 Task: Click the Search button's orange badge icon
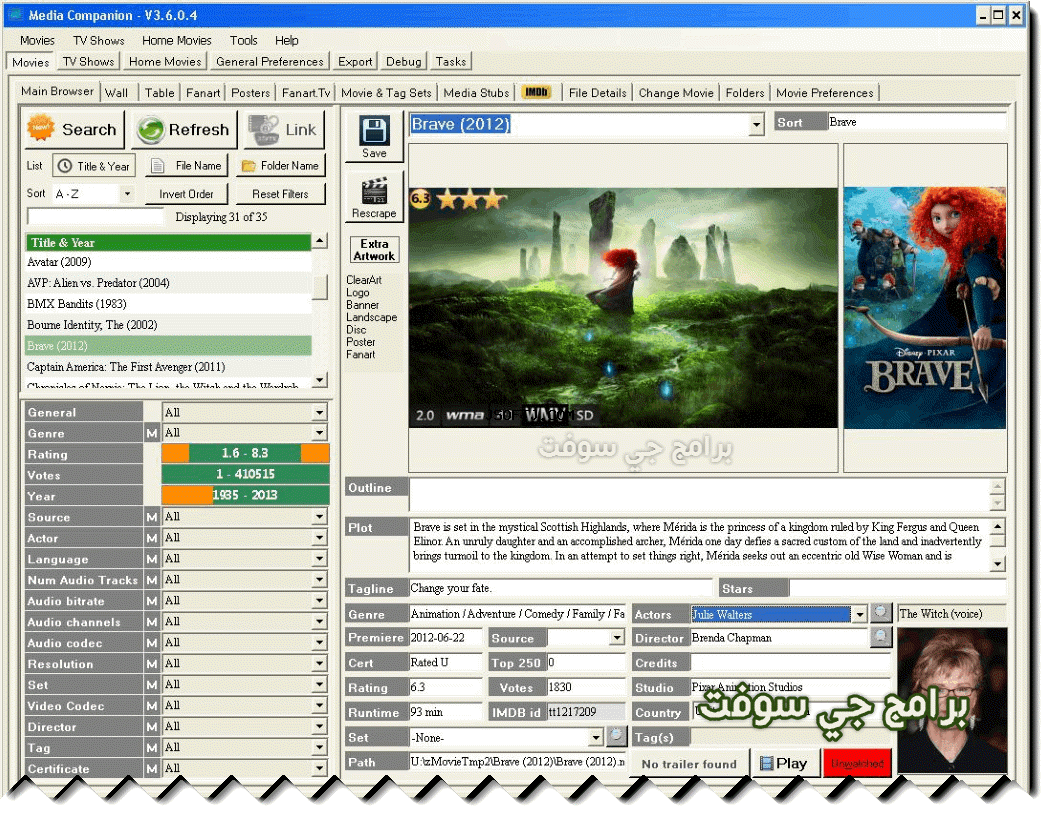point(41,127)
